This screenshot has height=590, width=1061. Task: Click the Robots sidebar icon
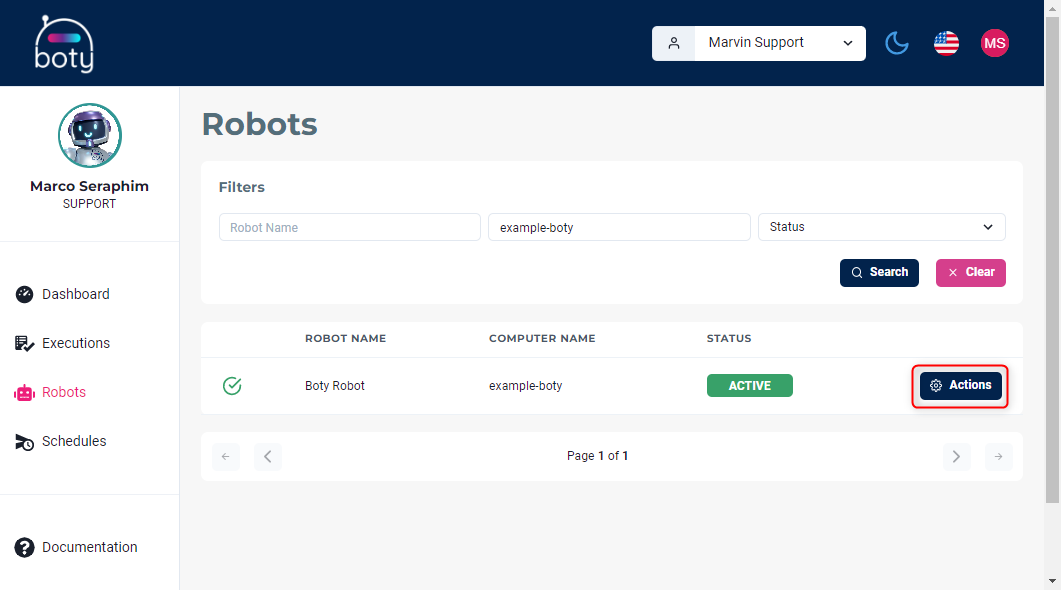24,393
